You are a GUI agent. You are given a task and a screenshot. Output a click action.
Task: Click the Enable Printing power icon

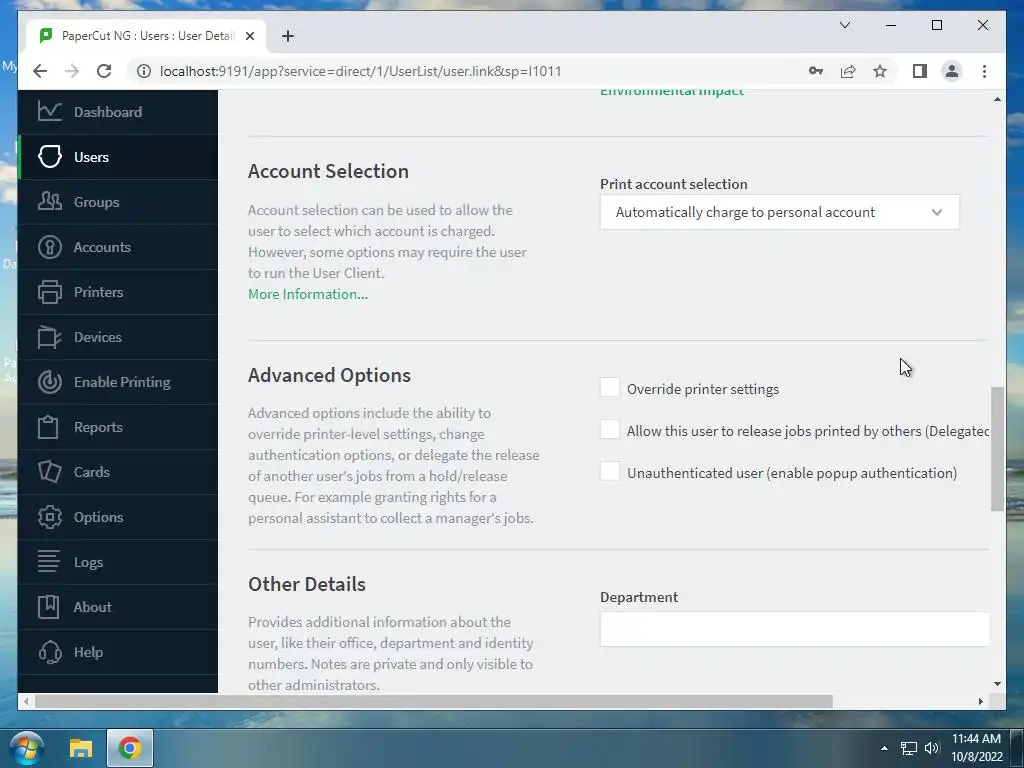[50, 382]
